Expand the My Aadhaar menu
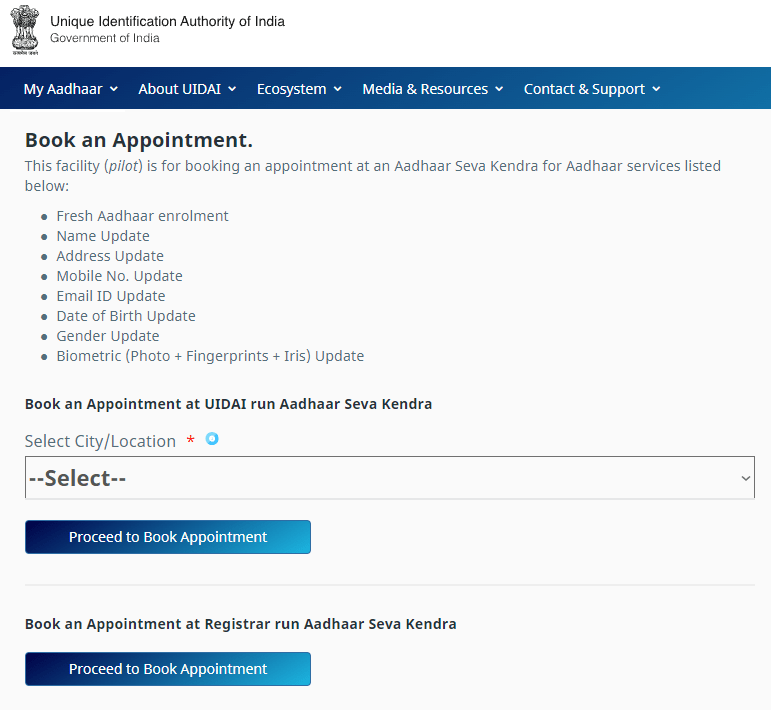The image size is (771, 710). pyautogui.click(x=71, y=89)
